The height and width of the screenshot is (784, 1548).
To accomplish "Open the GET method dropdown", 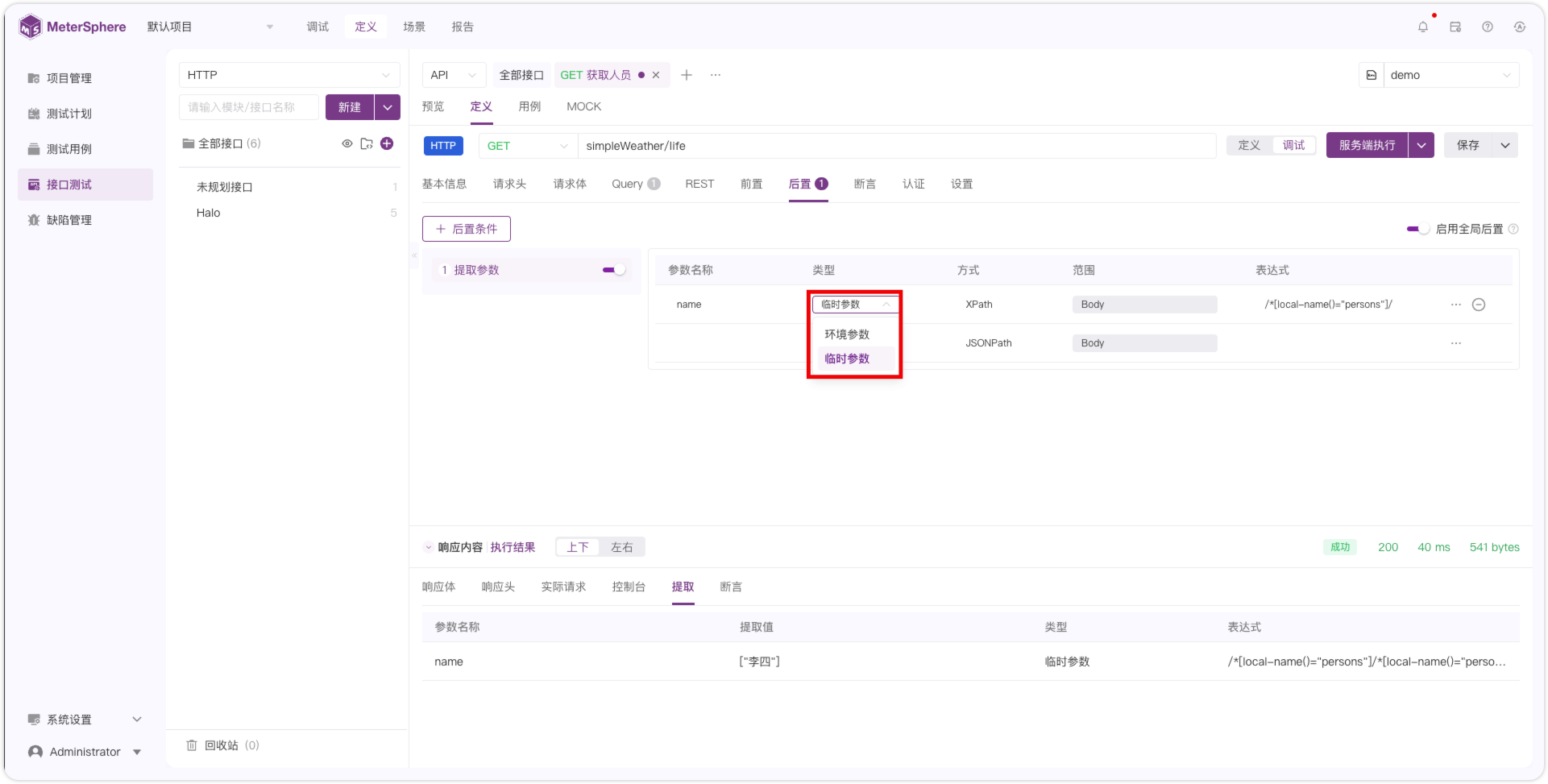I will (528, 146).
